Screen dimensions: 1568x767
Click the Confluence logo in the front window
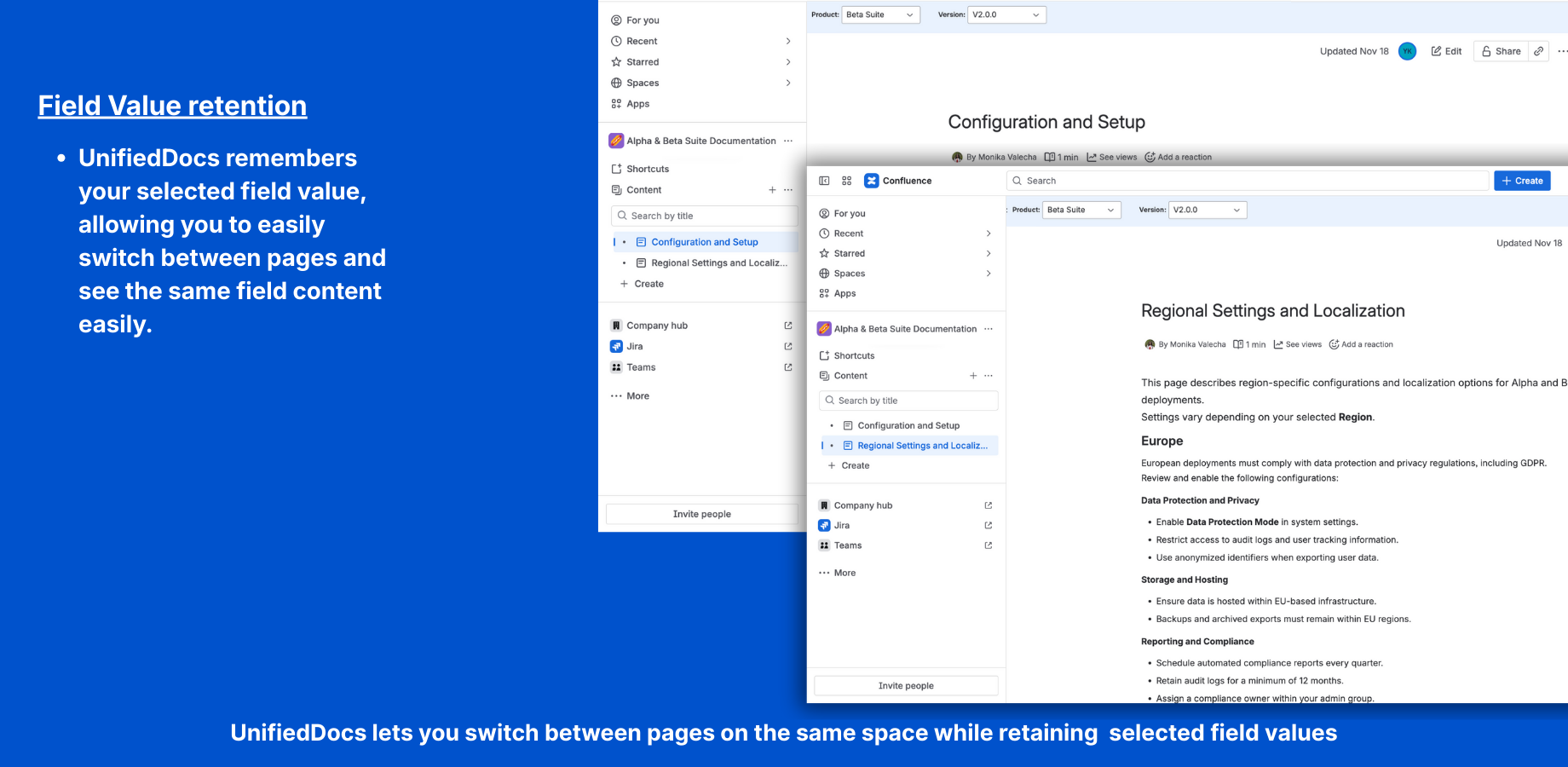tap(898, 181)
